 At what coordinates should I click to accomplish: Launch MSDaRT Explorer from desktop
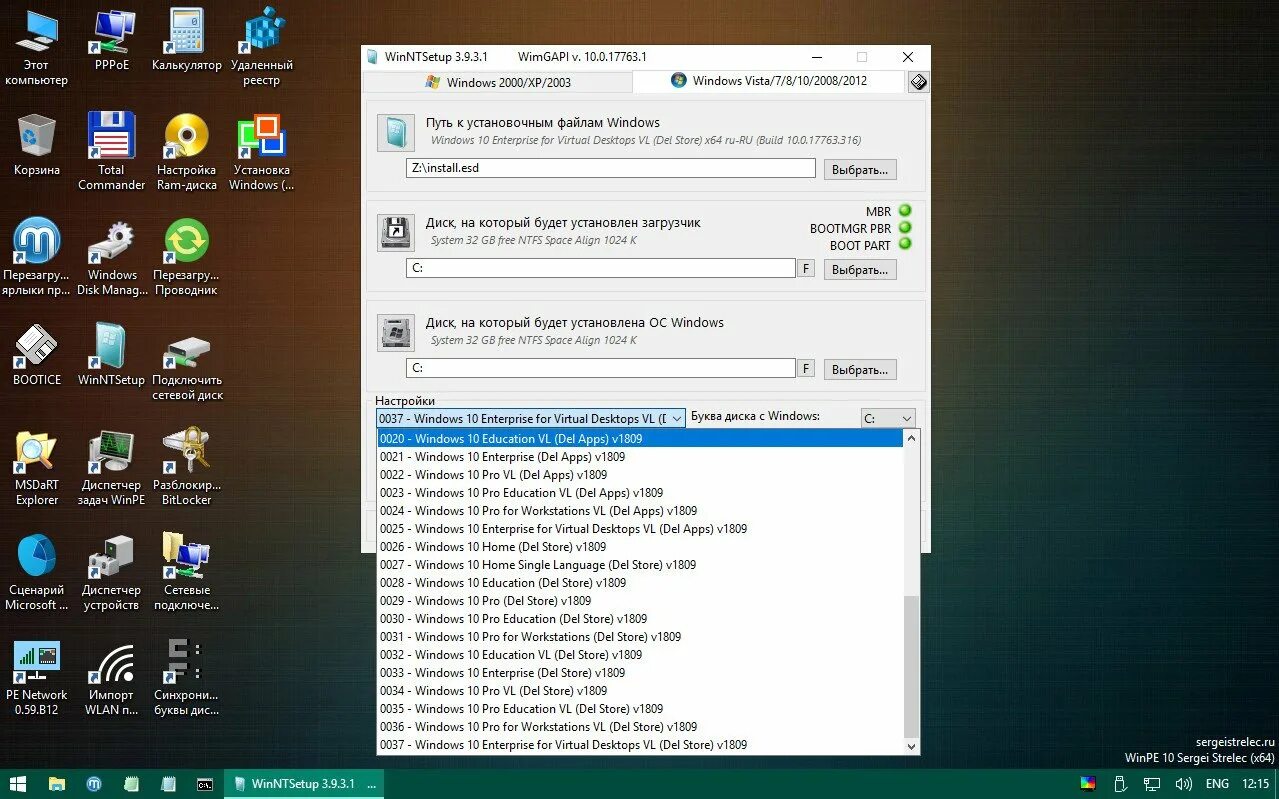[37, 467]
